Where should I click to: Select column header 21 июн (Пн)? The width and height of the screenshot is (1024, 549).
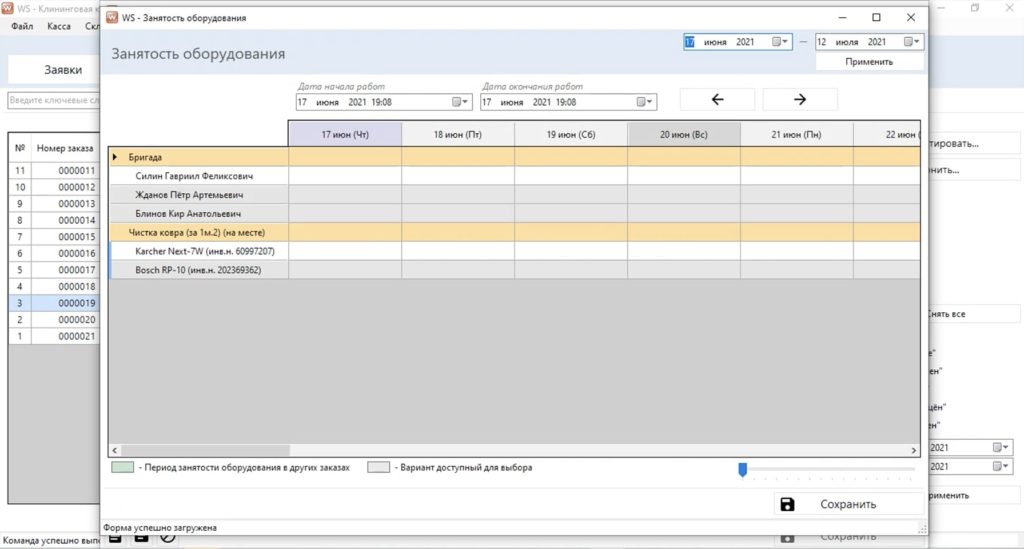[x=797, y=134]
